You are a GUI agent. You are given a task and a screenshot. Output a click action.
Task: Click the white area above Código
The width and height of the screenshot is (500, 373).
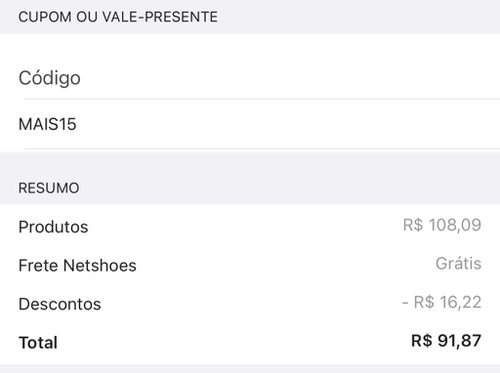pos(250,47)
